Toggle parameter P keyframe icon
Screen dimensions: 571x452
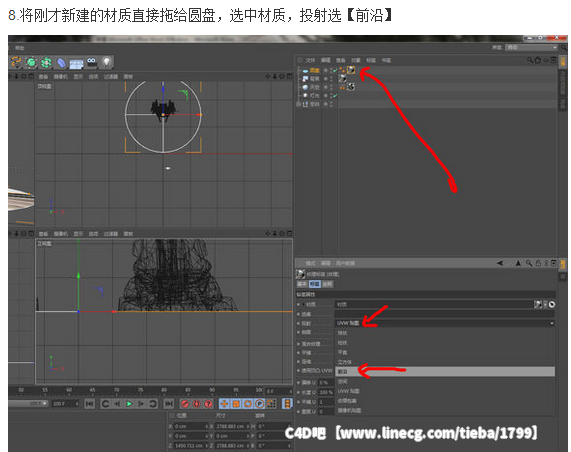pyautogui.click(x=259, y=404)
